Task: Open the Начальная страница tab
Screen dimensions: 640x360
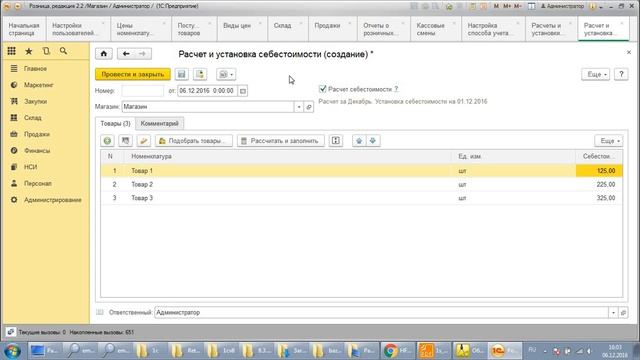Action: 24,29
